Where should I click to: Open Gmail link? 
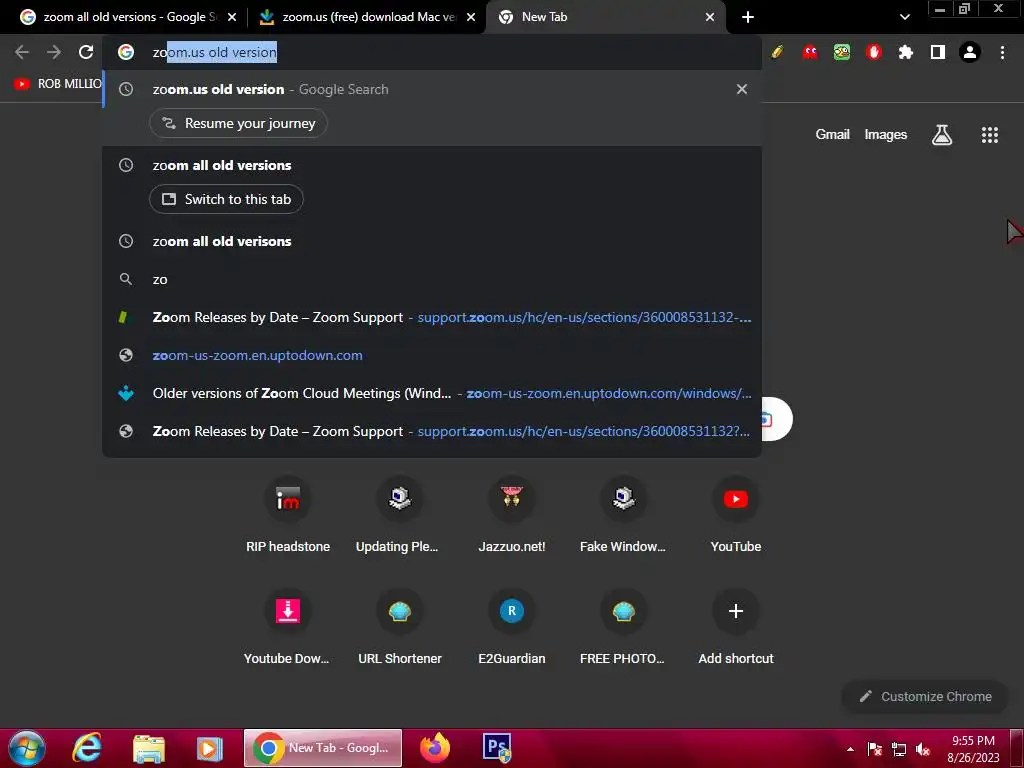832,135
